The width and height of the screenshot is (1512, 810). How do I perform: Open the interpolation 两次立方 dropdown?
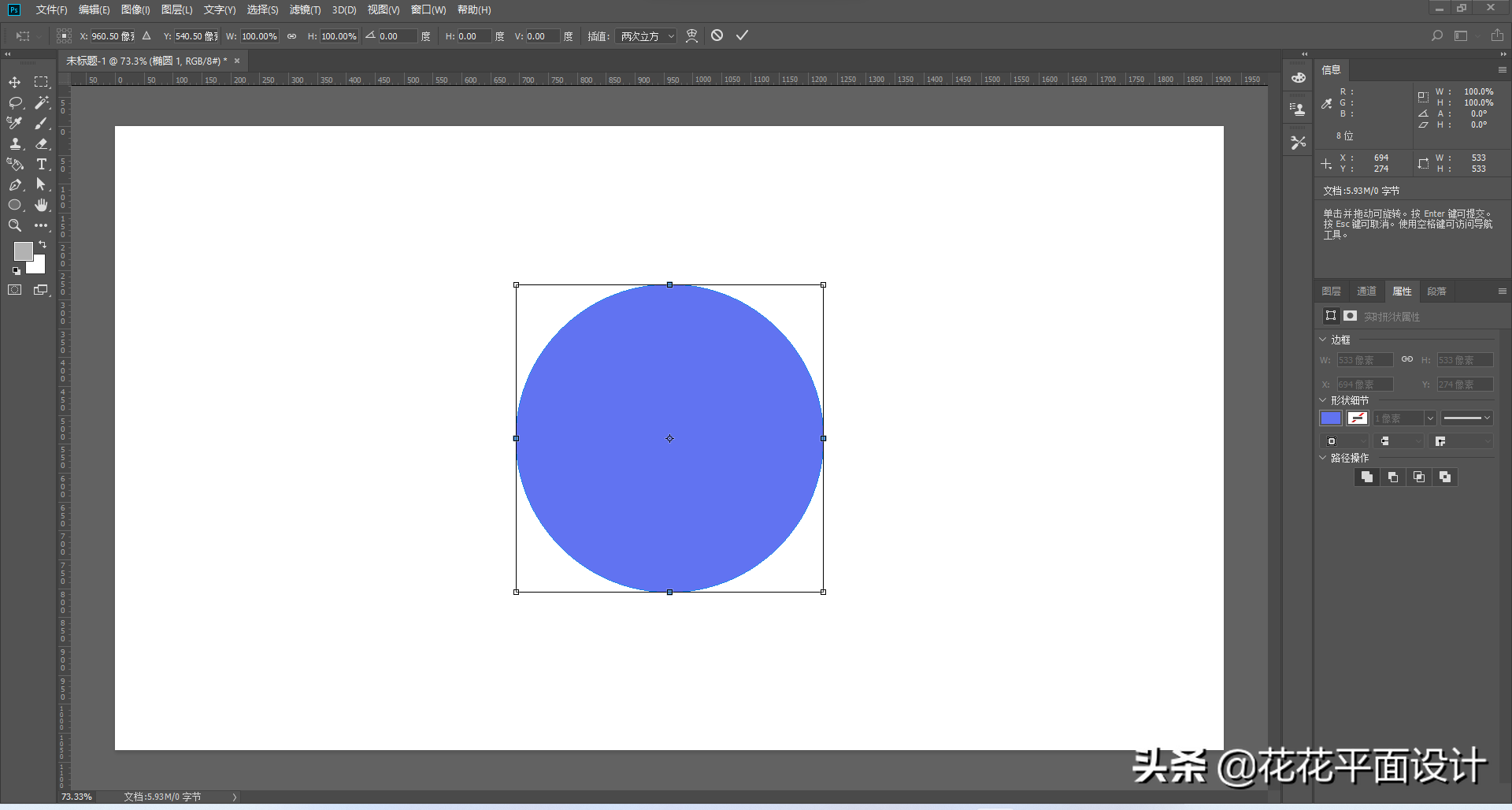point(647,36)
